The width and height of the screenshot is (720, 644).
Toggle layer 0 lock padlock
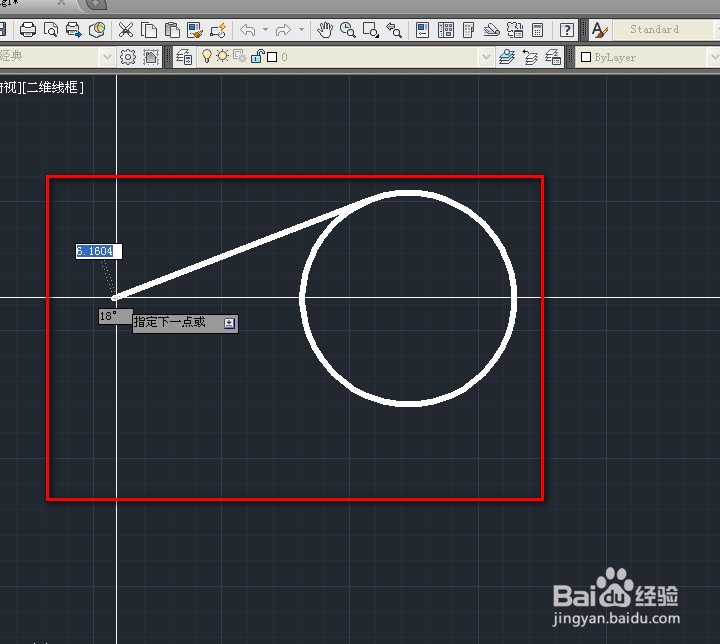point(257,56)
